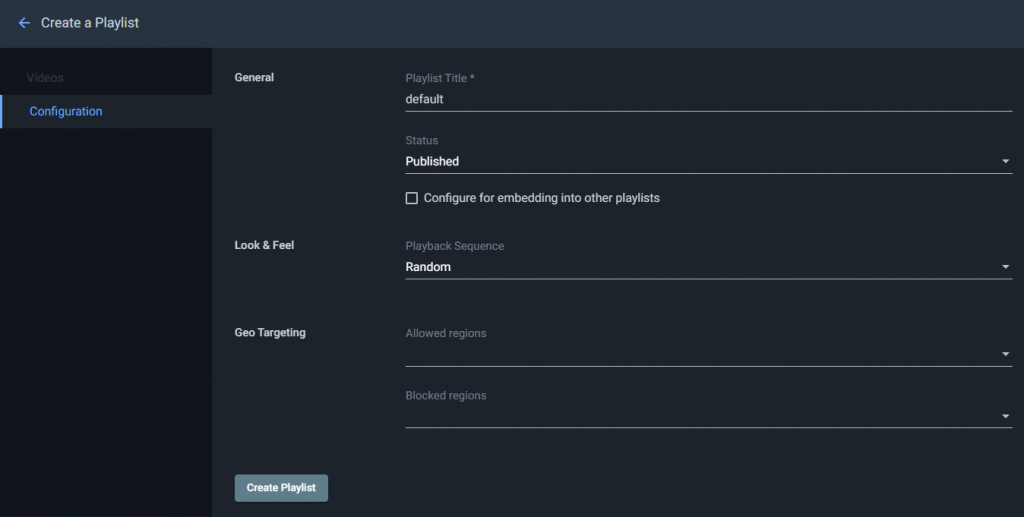Click the Allowed regions arrow icon
The width and height of the screenshot is (1024, 517).
pos(1005,354)
